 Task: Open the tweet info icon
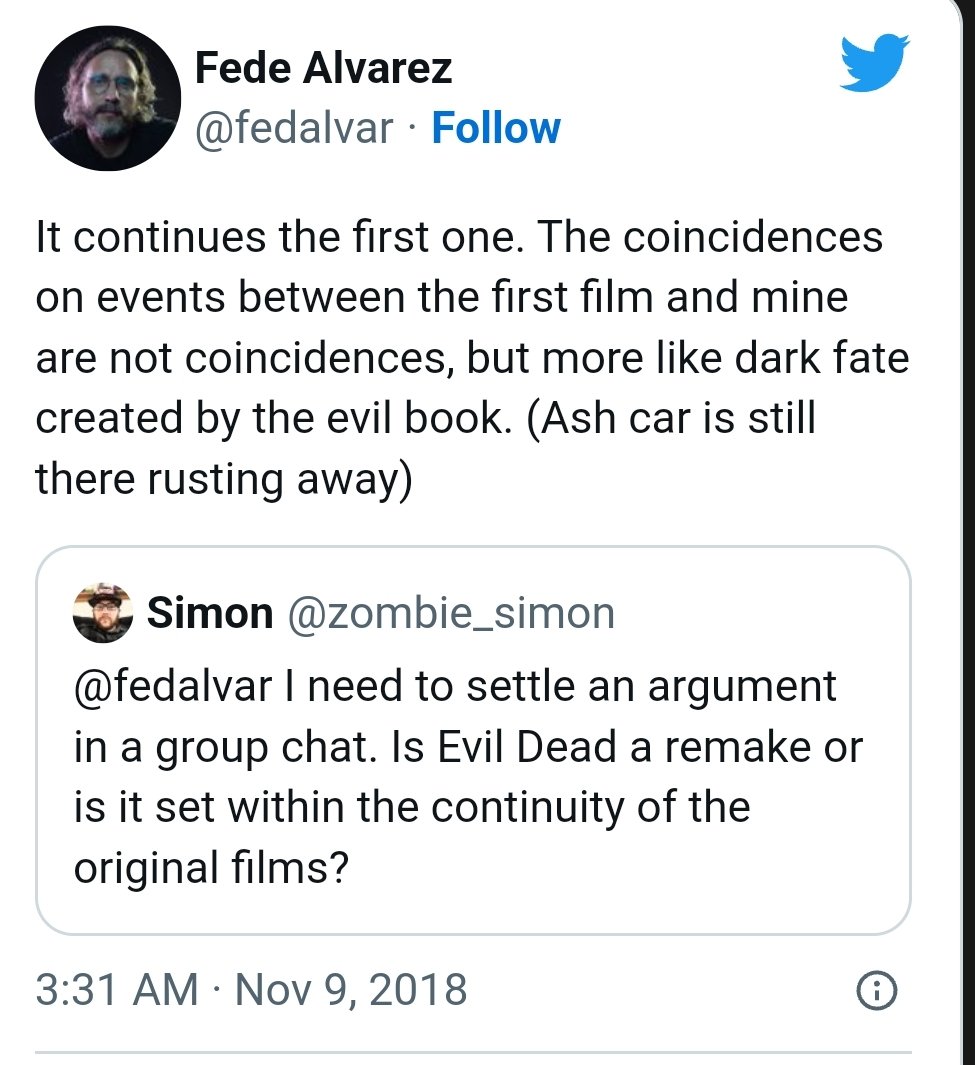(x=877, y=990)
